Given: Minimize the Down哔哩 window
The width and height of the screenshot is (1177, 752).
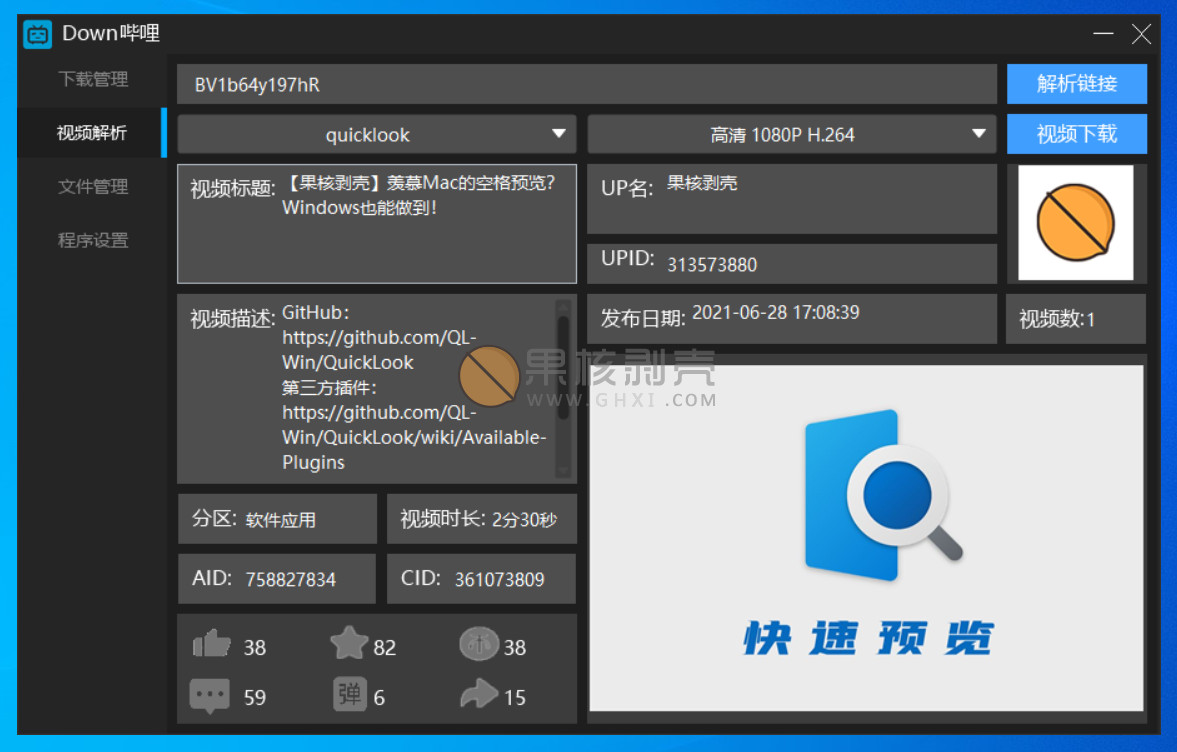Looking at the screenshot, I should [1103, 34].
